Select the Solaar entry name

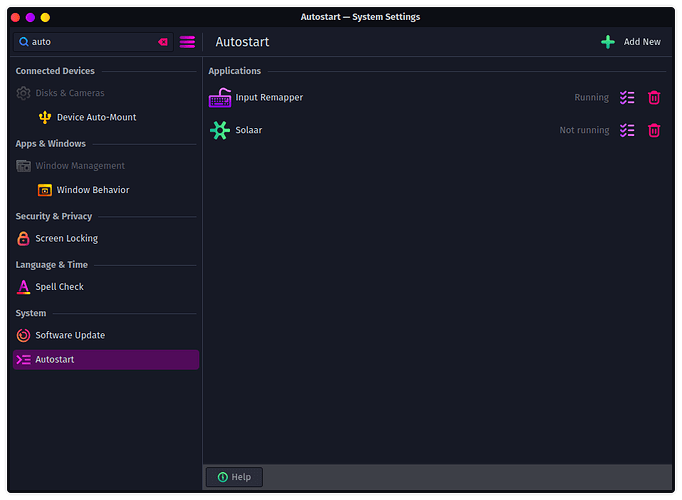pyautogui.click(x=248, y=130)
